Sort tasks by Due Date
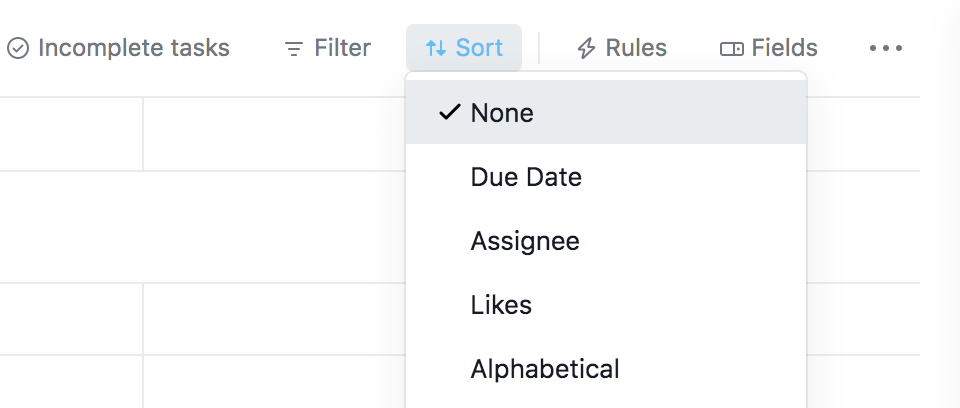960x408 pixels. (526, 177)
